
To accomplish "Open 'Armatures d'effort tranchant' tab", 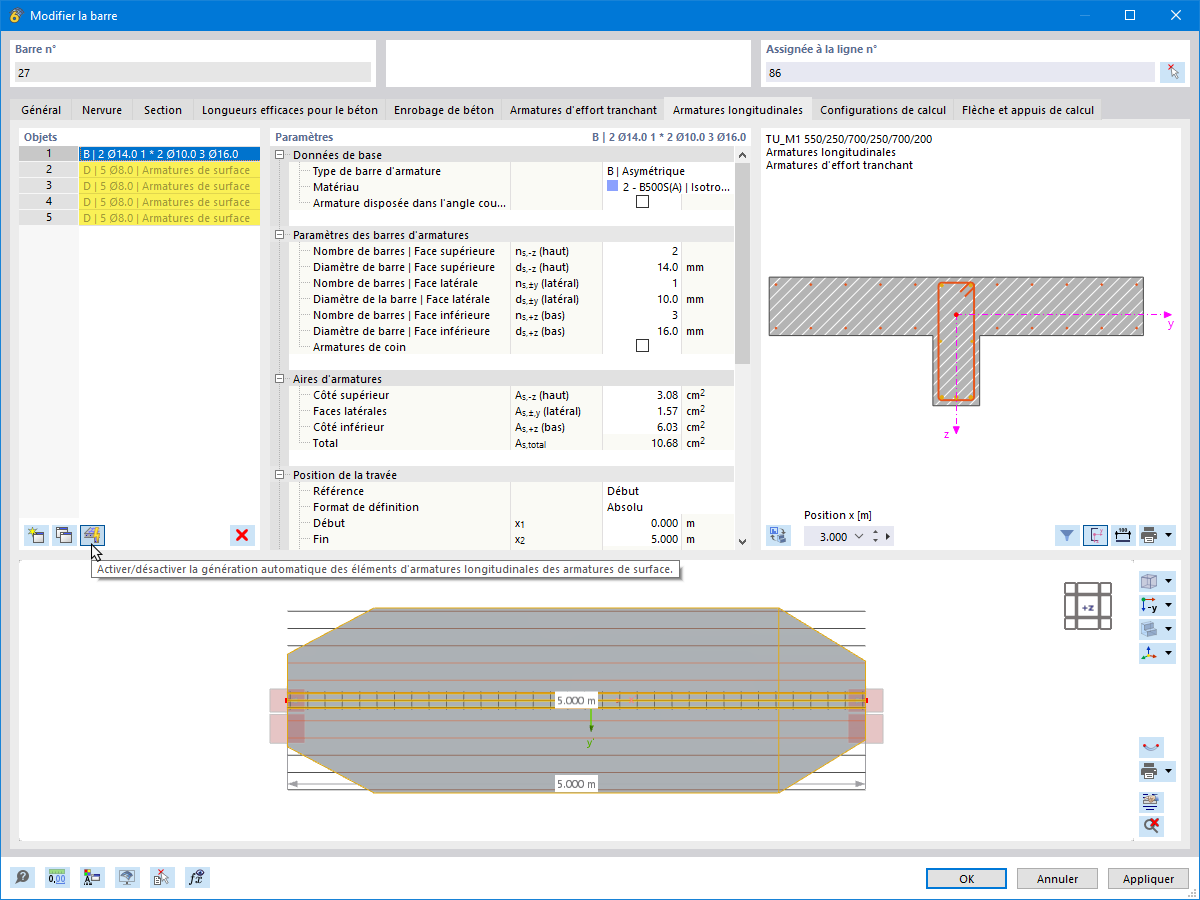I will click(583, 110).
